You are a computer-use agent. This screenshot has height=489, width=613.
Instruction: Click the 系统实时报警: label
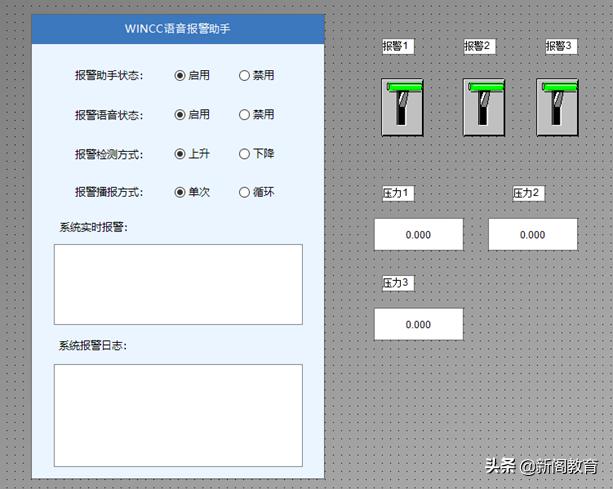point(93,227)
